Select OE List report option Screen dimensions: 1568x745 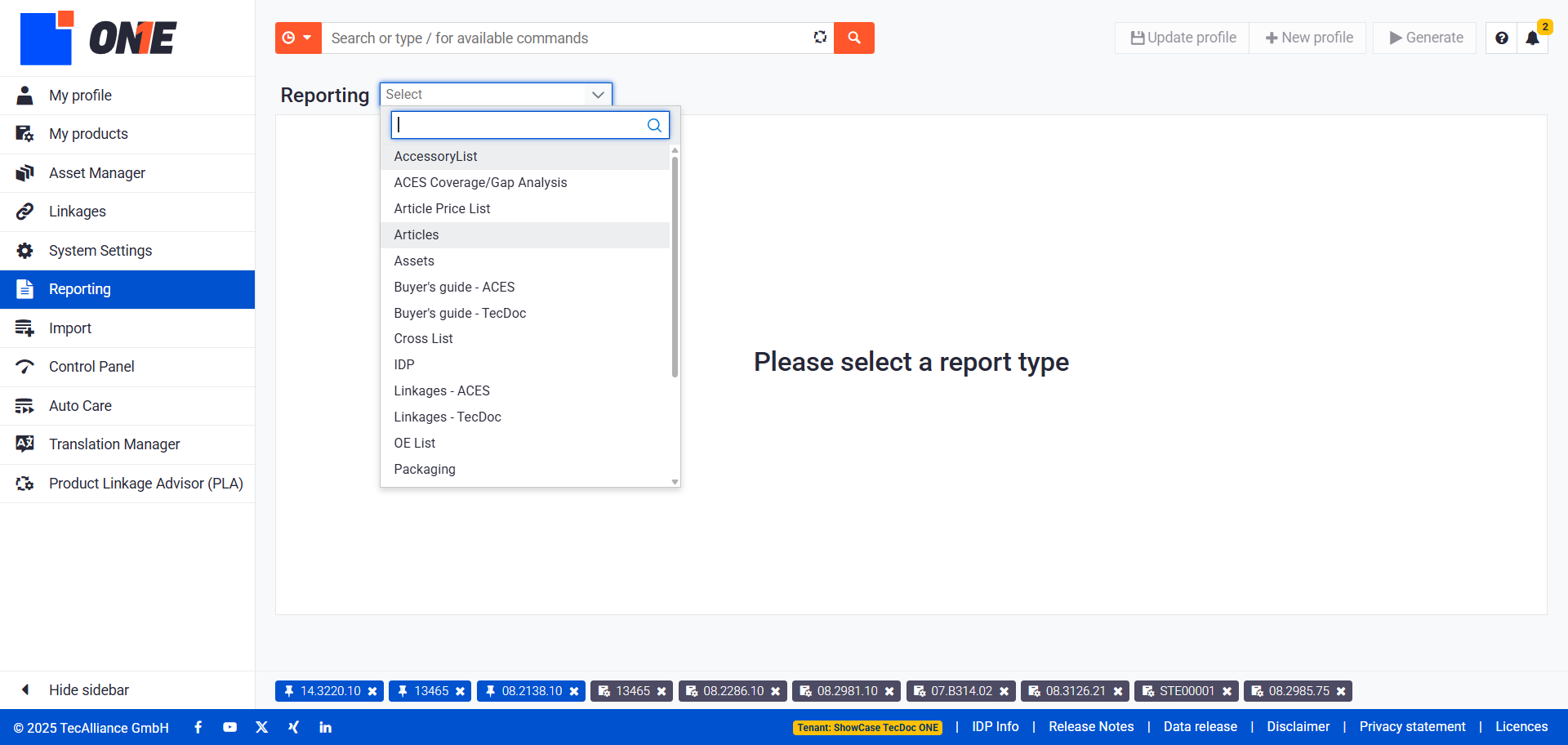point(525,443)
